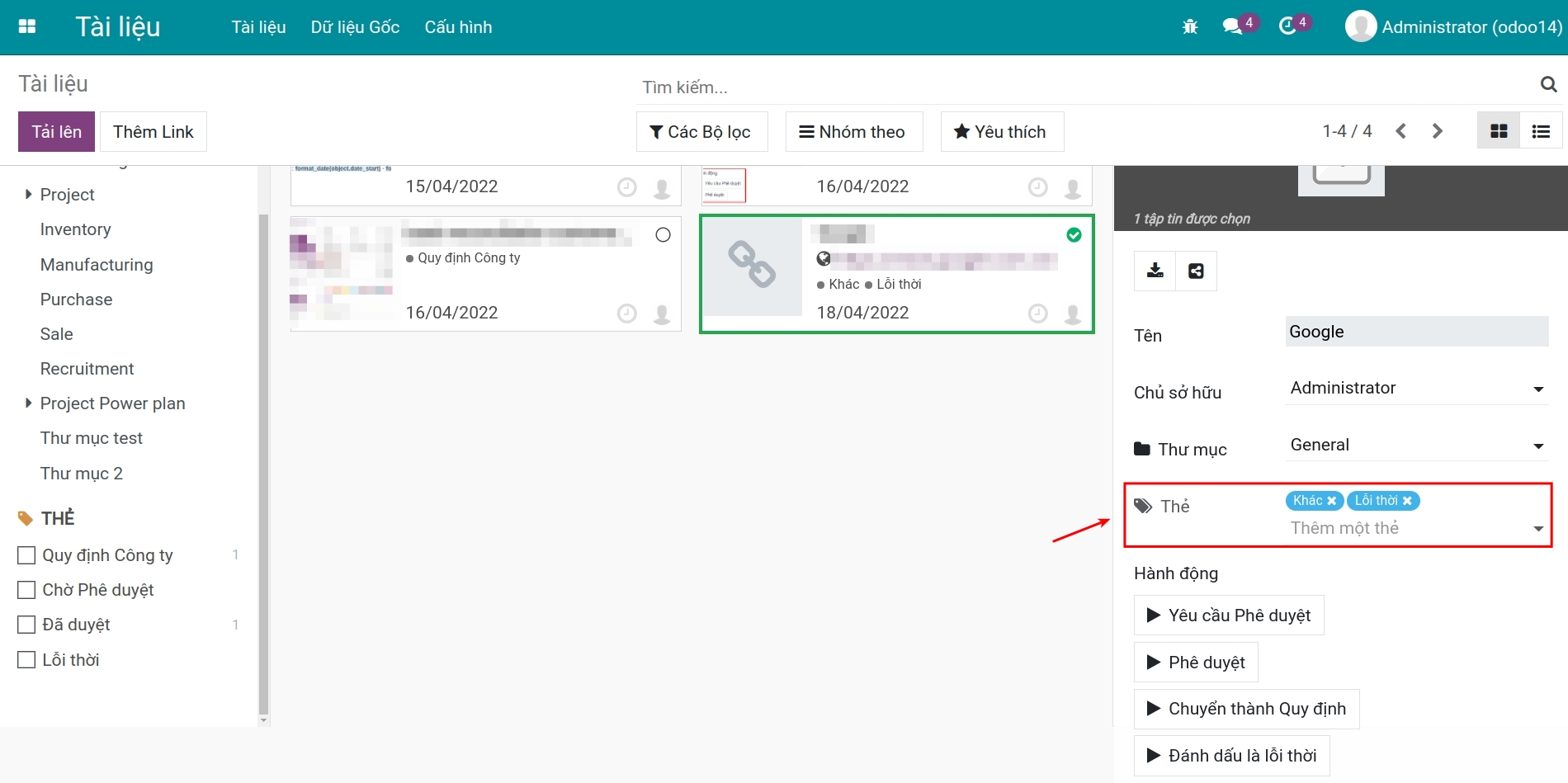Screen dimensions: 1568x783
Task: Open the apps grid menu icon
Action: 27,26
